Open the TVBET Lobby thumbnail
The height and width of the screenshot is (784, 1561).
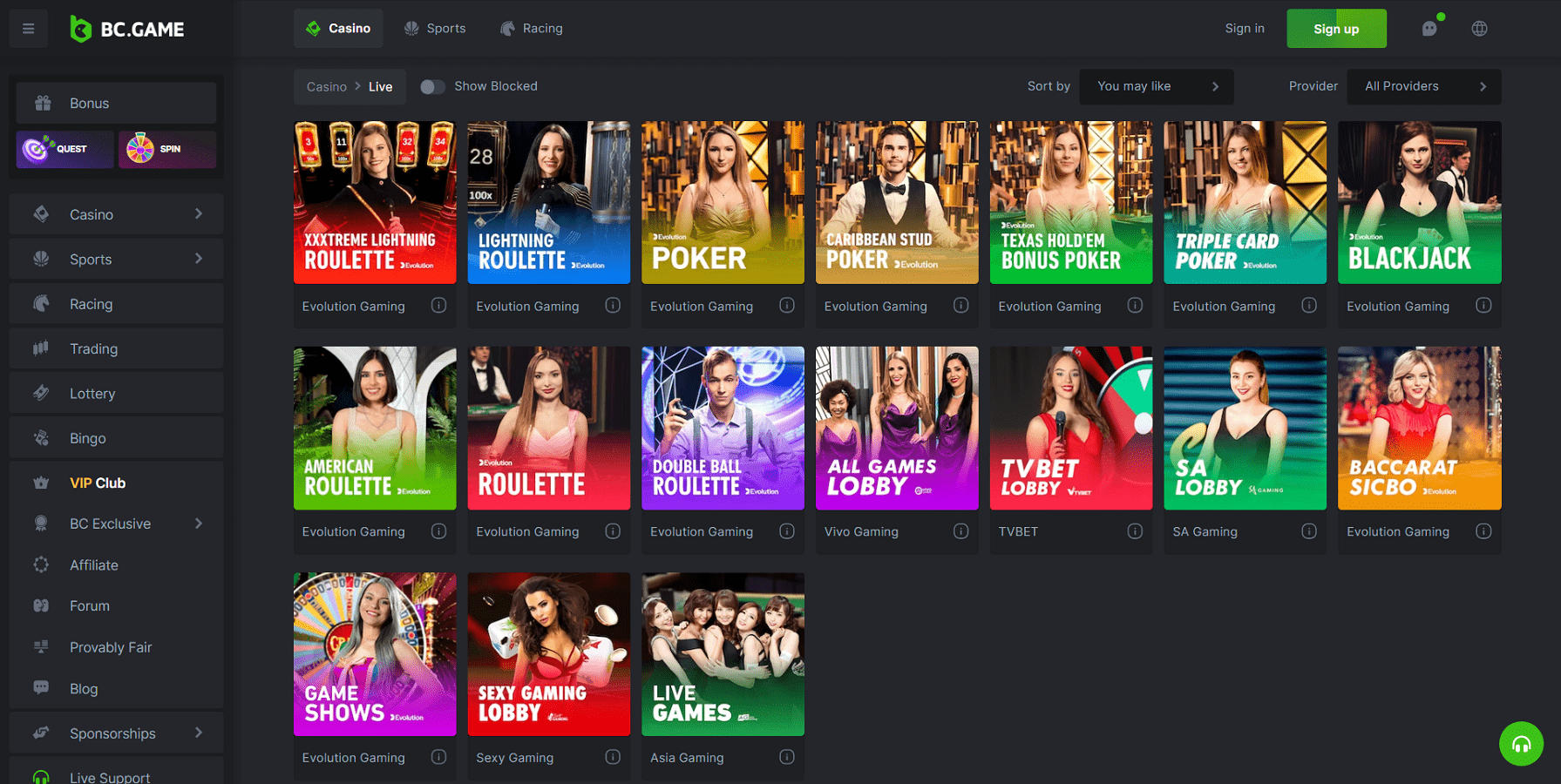(x=1071, y=428)
